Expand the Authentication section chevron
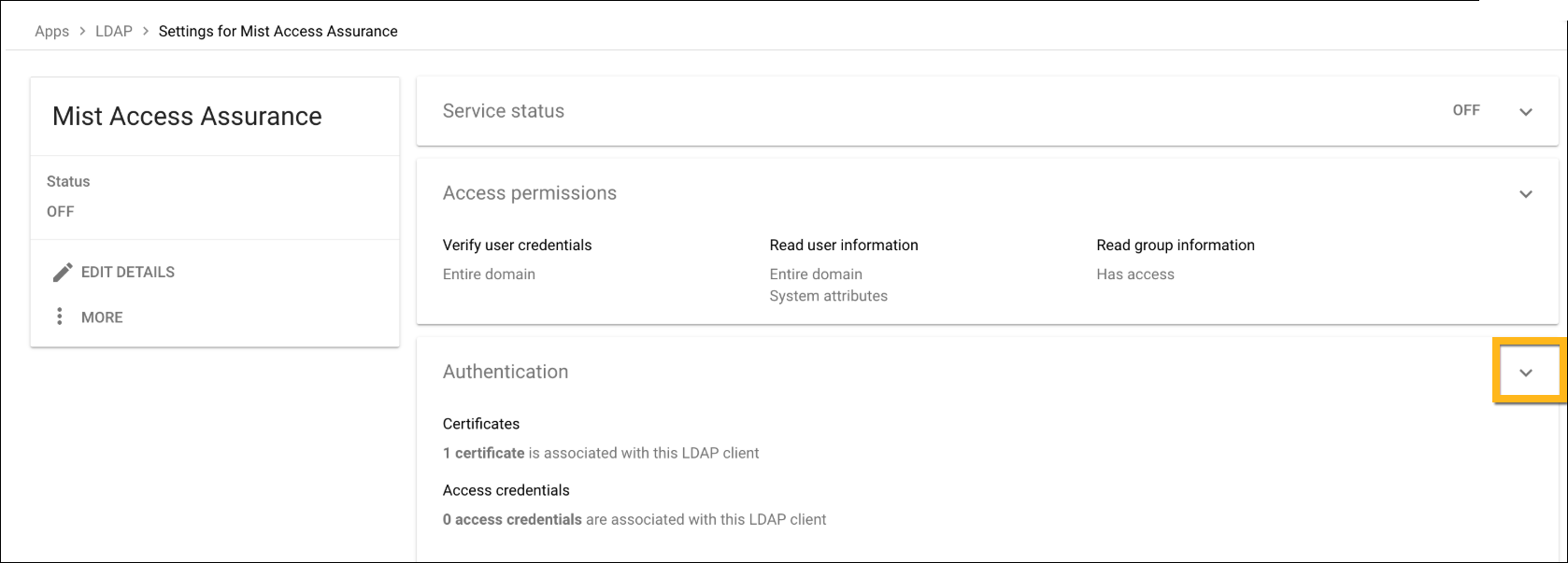Image resolution: width=1568 pixels, height=563 pixels. 1525,373
